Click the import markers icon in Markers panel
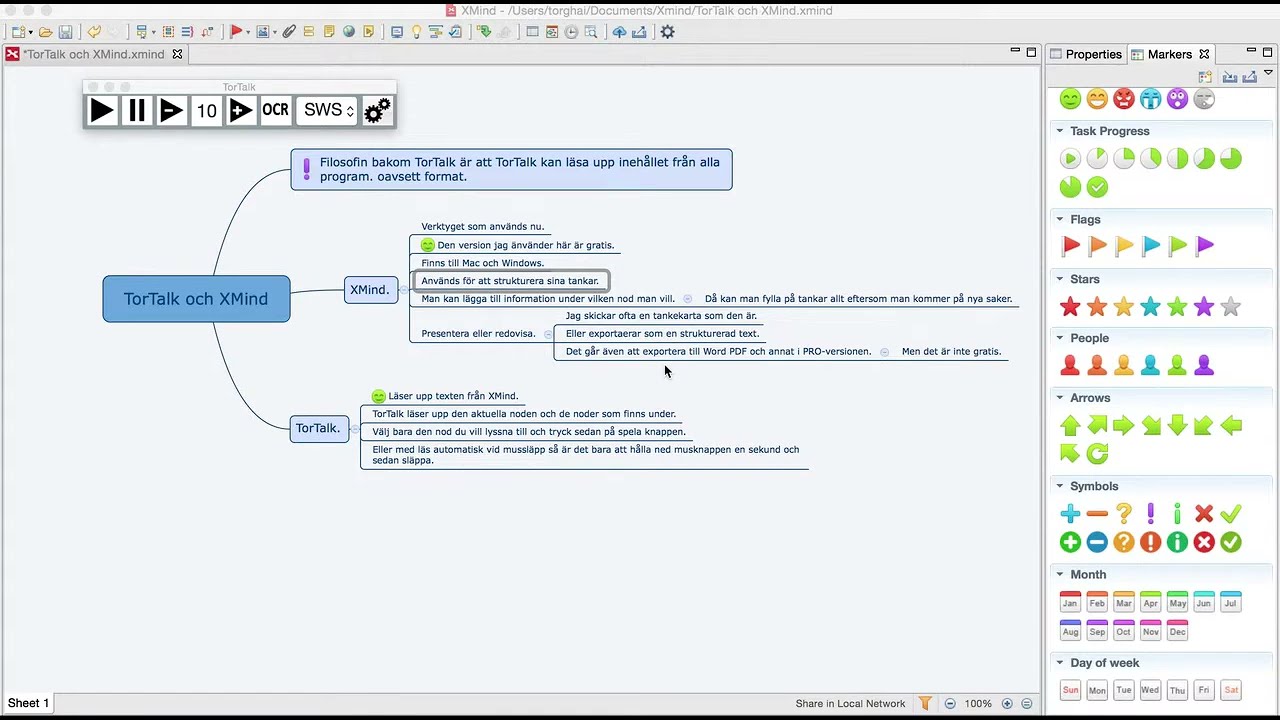1280x720 pixels. [1230, 76]
